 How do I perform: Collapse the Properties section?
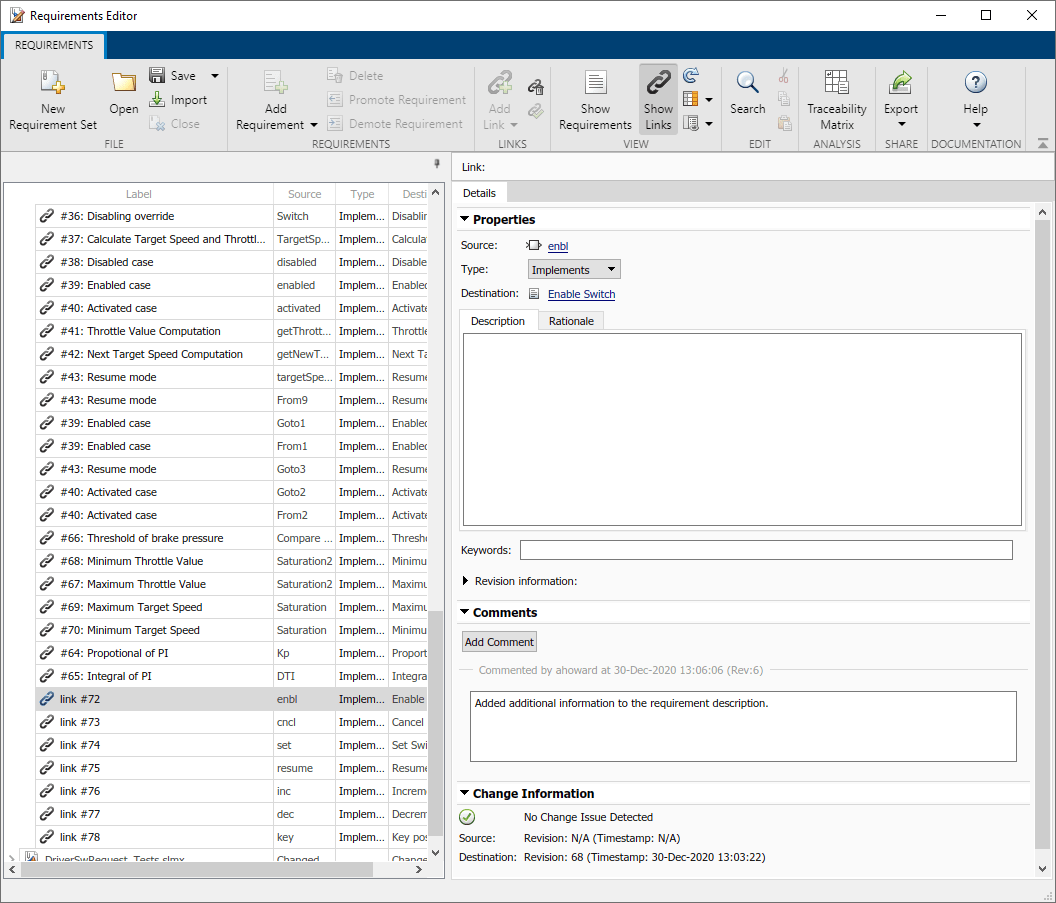(464, 220)
